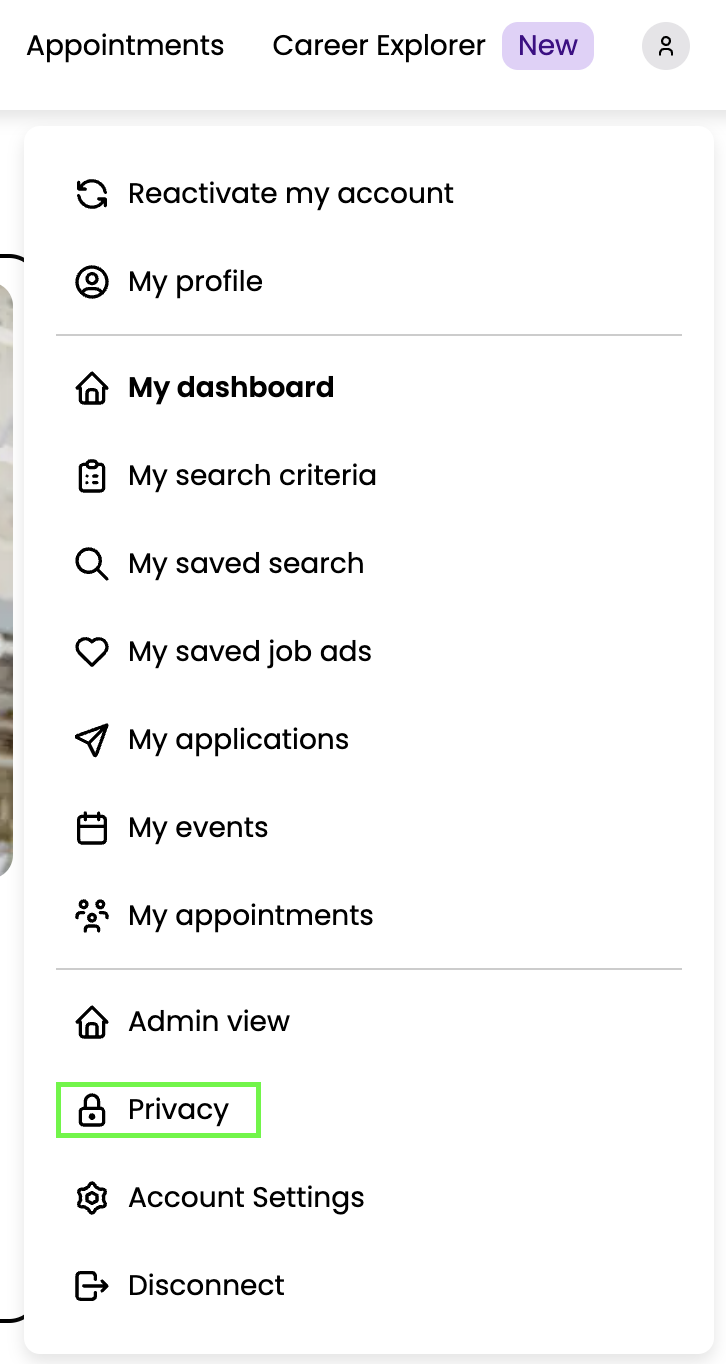726x1364 pixels.
Task: Click the My profile person icon
Action: pos(92,282)
